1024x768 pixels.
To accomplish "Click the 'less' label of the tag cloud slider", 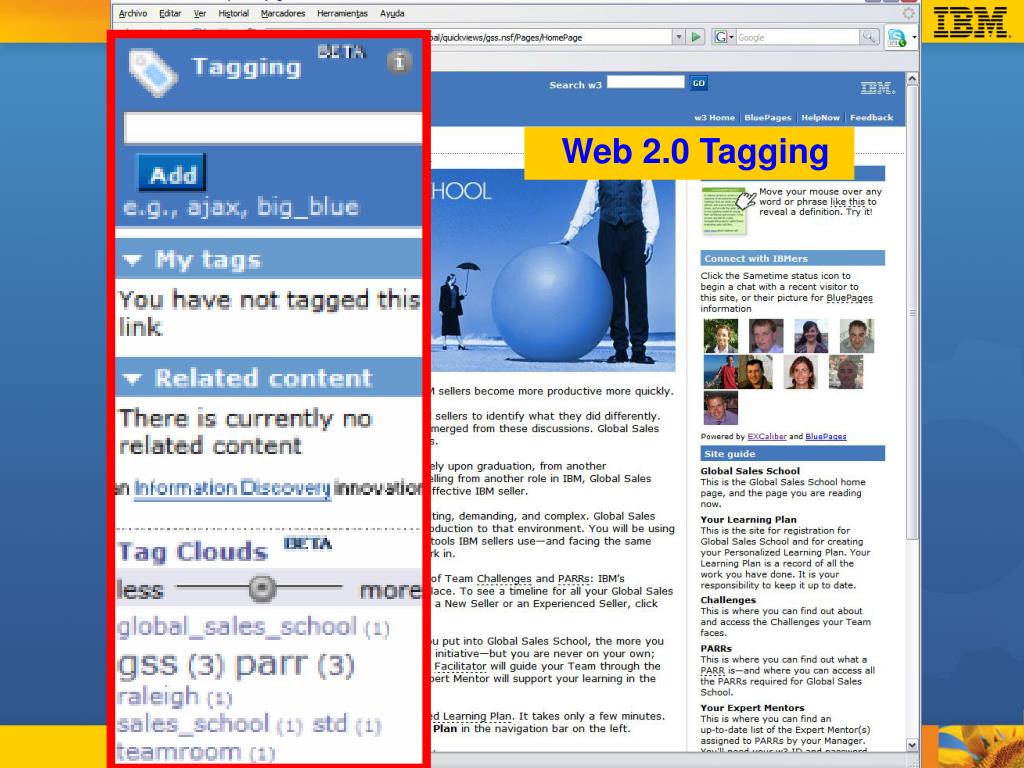I will click(140, 590).
